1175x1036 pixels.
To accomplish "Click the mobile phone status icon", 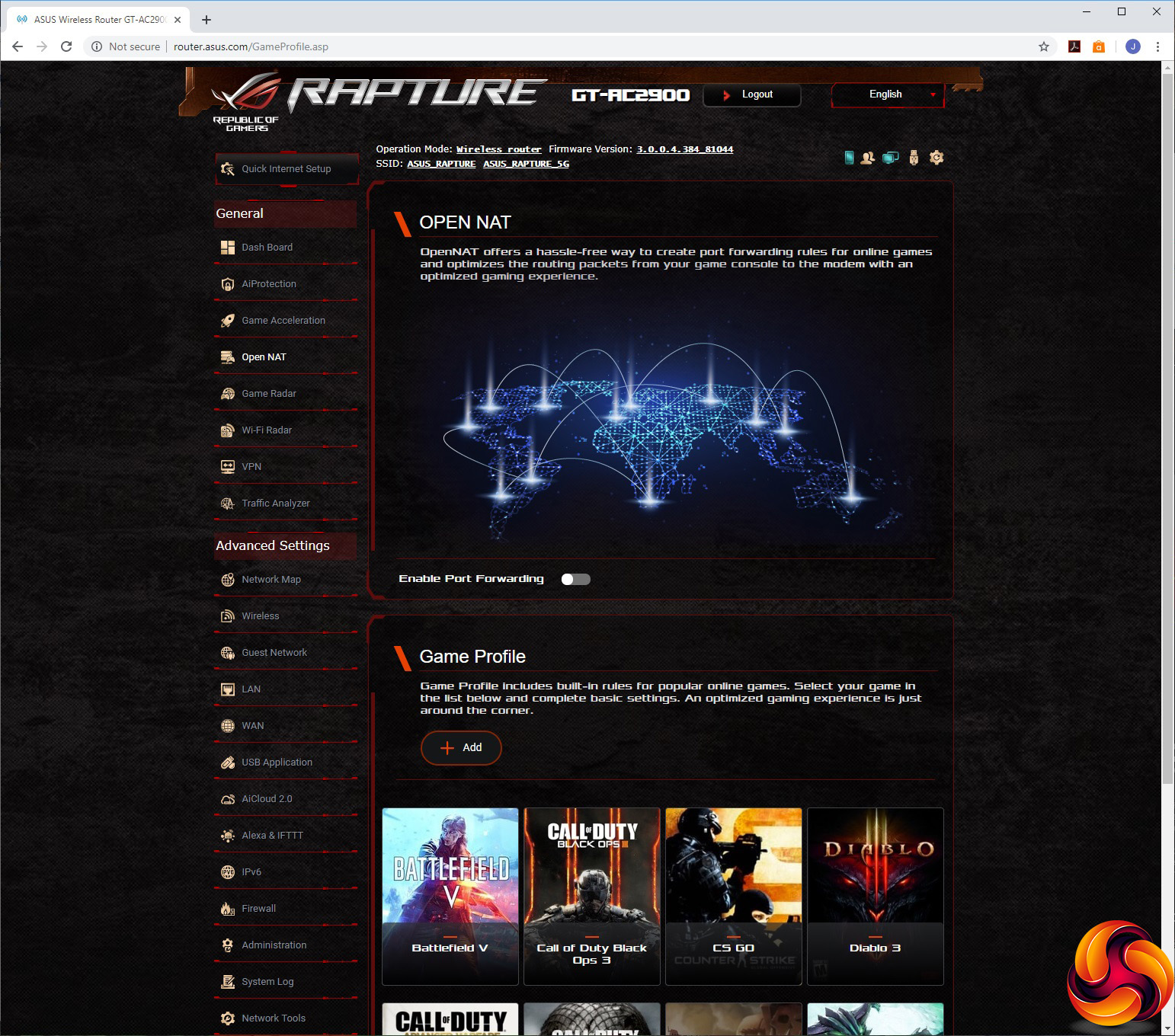I will (849, 158).
